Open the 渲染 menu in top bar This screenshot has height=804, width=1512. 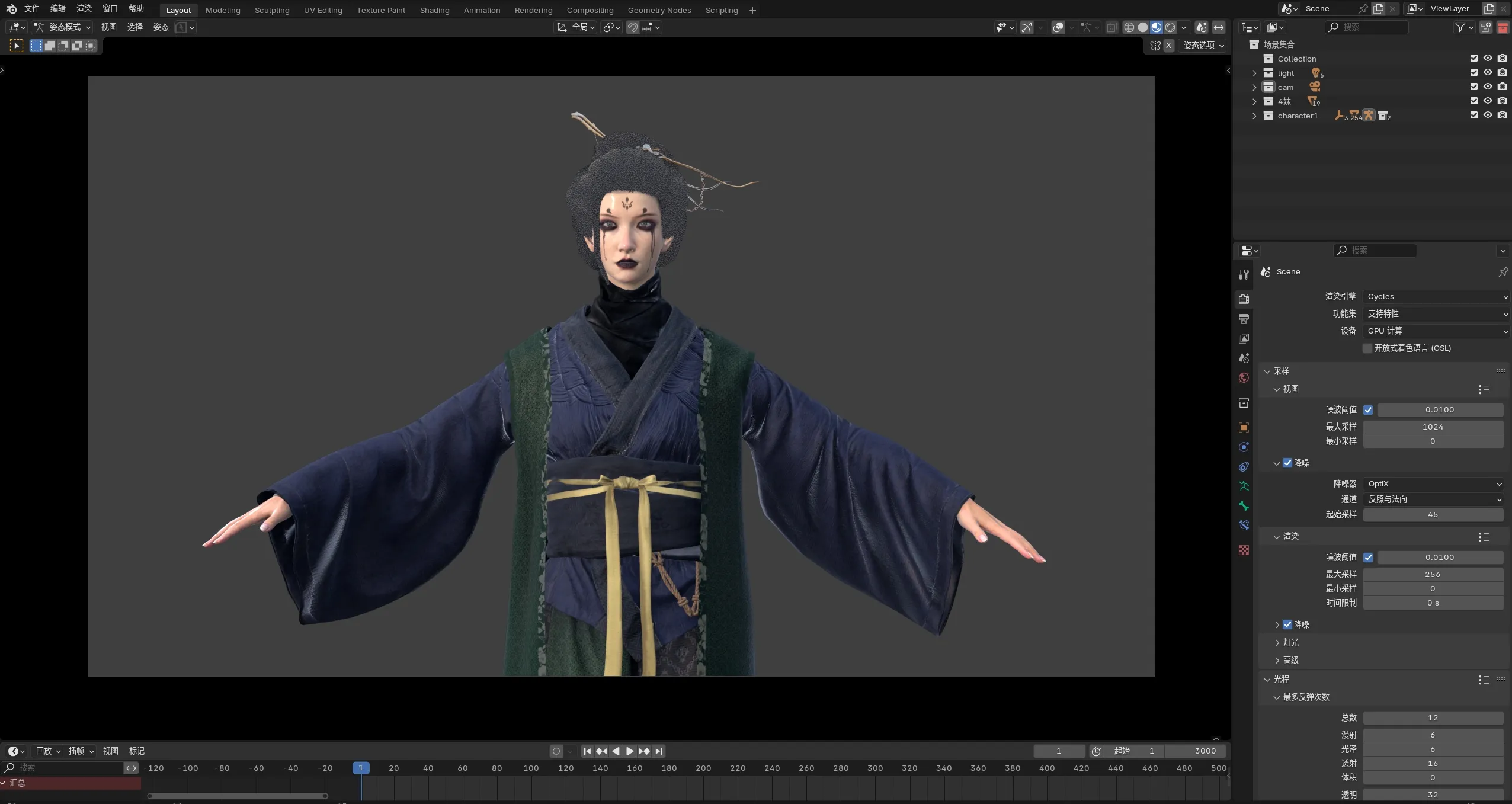[84, 9]
